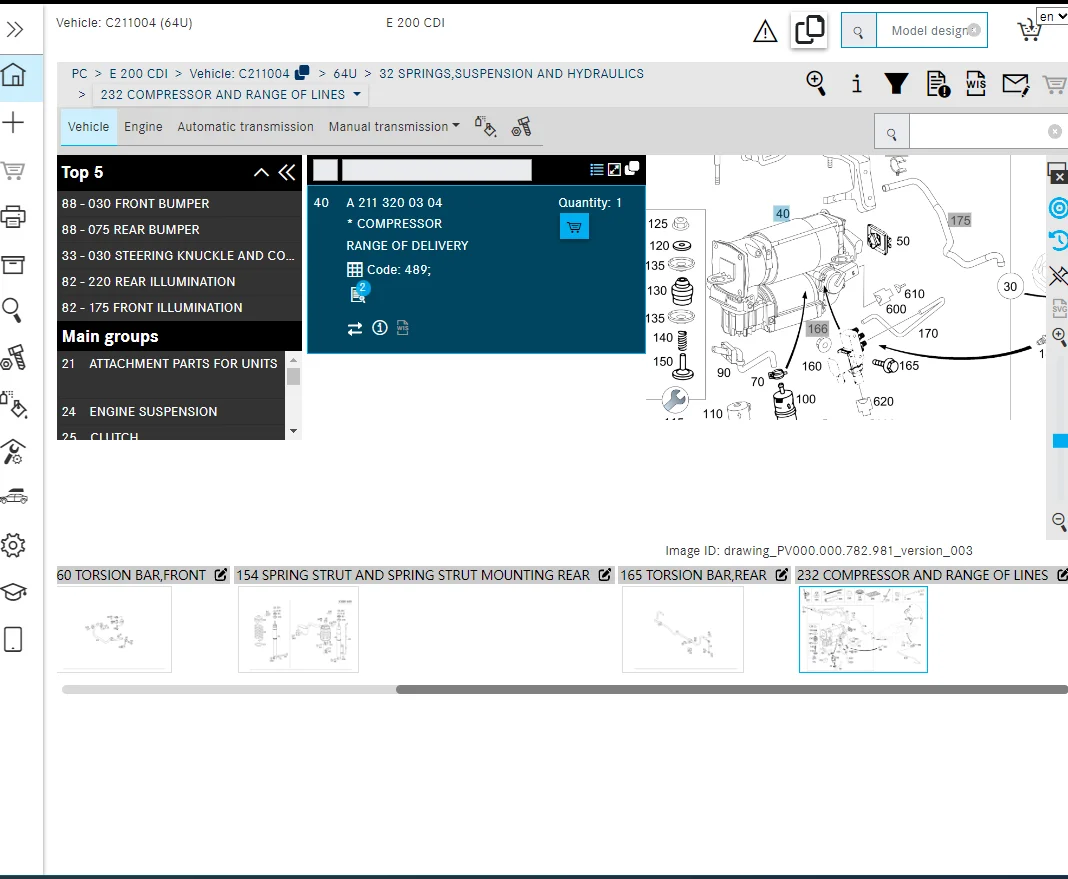The width and height of the screenshot is (1068, 879).
Task: Select the Vehicle tab
Action: point(89,127)
